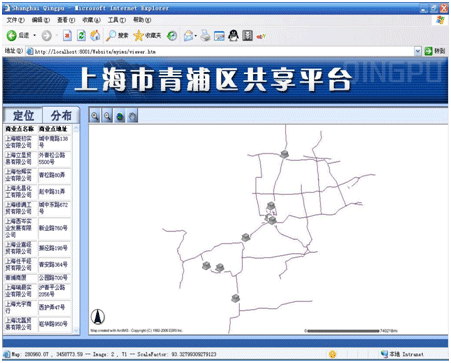Select address cell 外青松公路5500号
451x363 pixels.
55,159
